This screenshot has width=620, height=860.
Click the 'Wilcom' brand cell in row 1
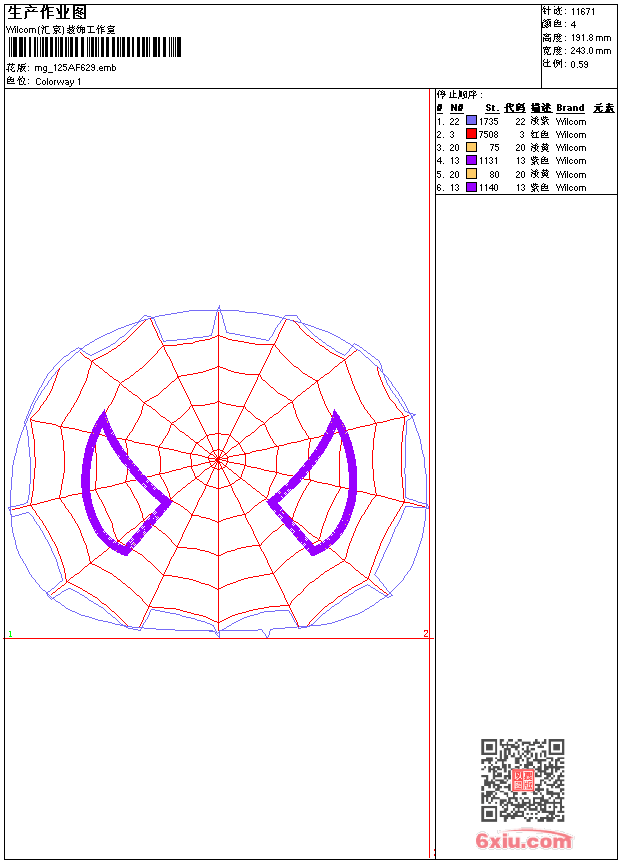click(571, 121)
